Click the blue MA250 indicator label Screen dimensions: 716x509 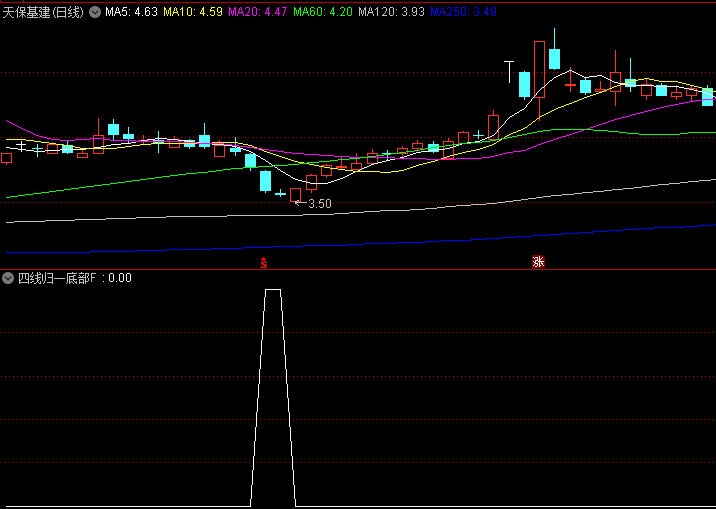(x=463, y=12)
